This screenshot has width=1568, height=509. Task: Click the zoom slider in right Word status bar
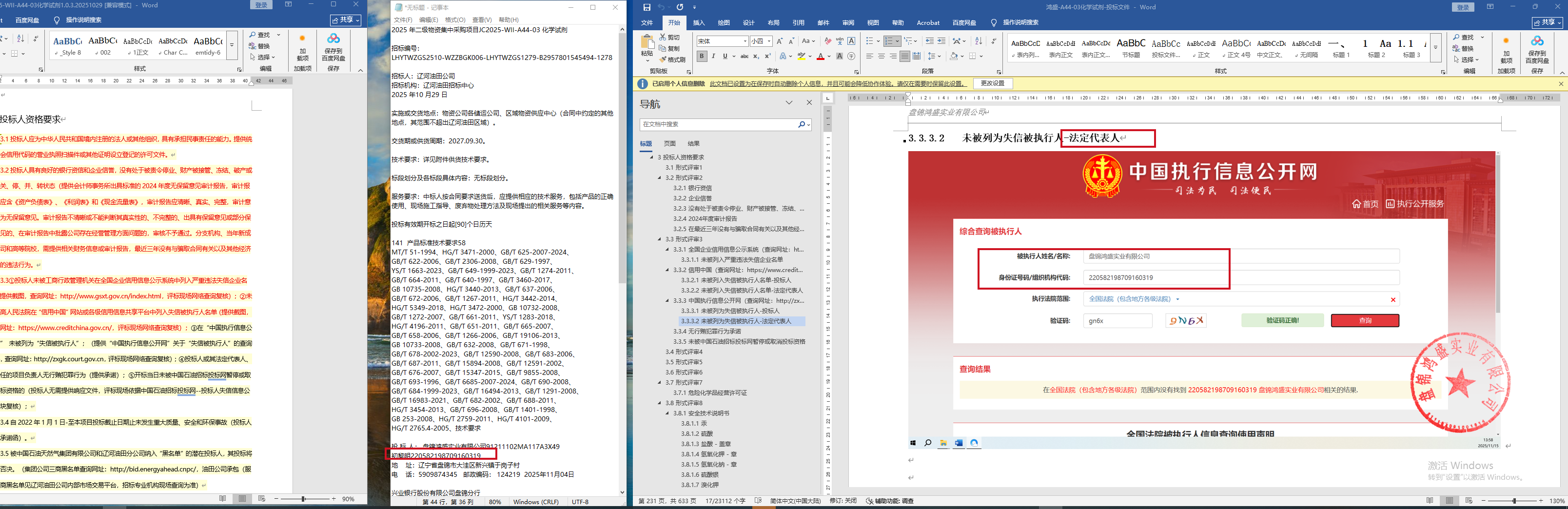1512,501
